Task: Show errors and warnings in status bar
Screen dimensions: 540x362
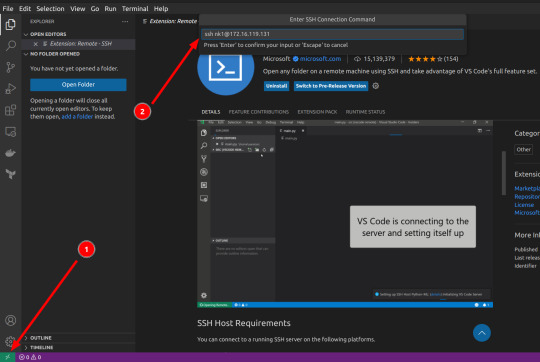Action: [x=30, y=357]
